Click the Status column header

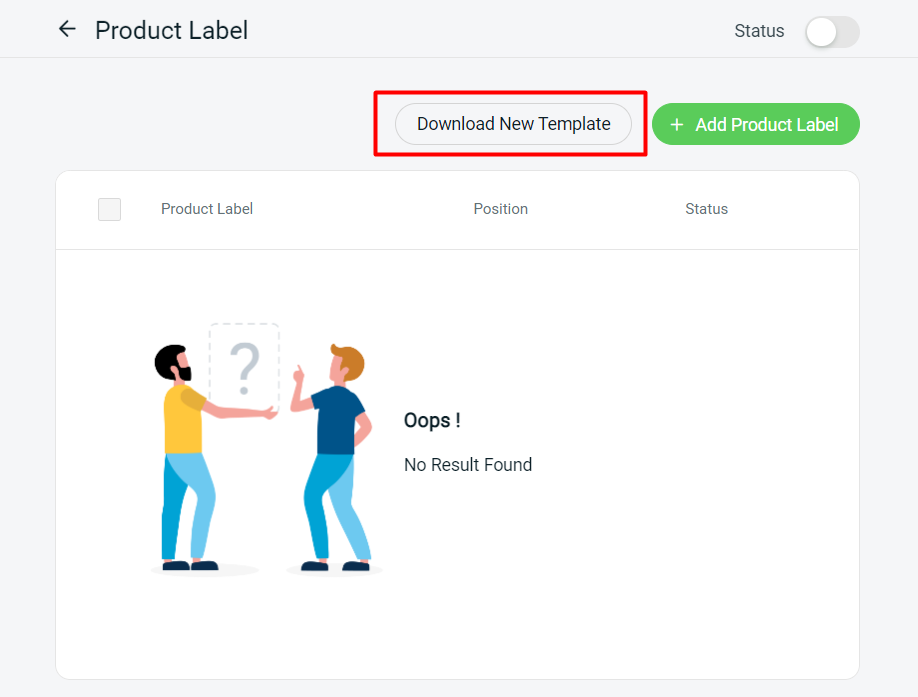click(x=706, y=209)
